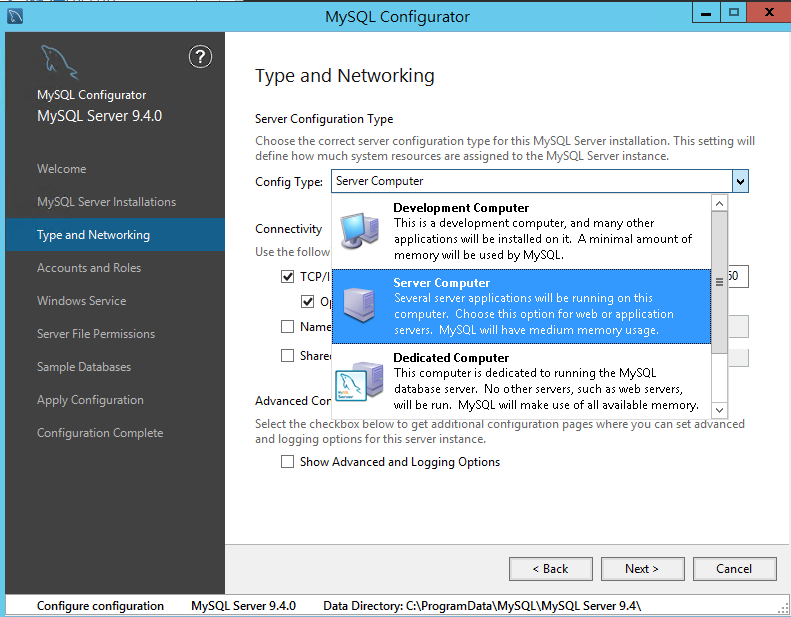
Task: Click the Connectivity section label
Action: point(289,229)
